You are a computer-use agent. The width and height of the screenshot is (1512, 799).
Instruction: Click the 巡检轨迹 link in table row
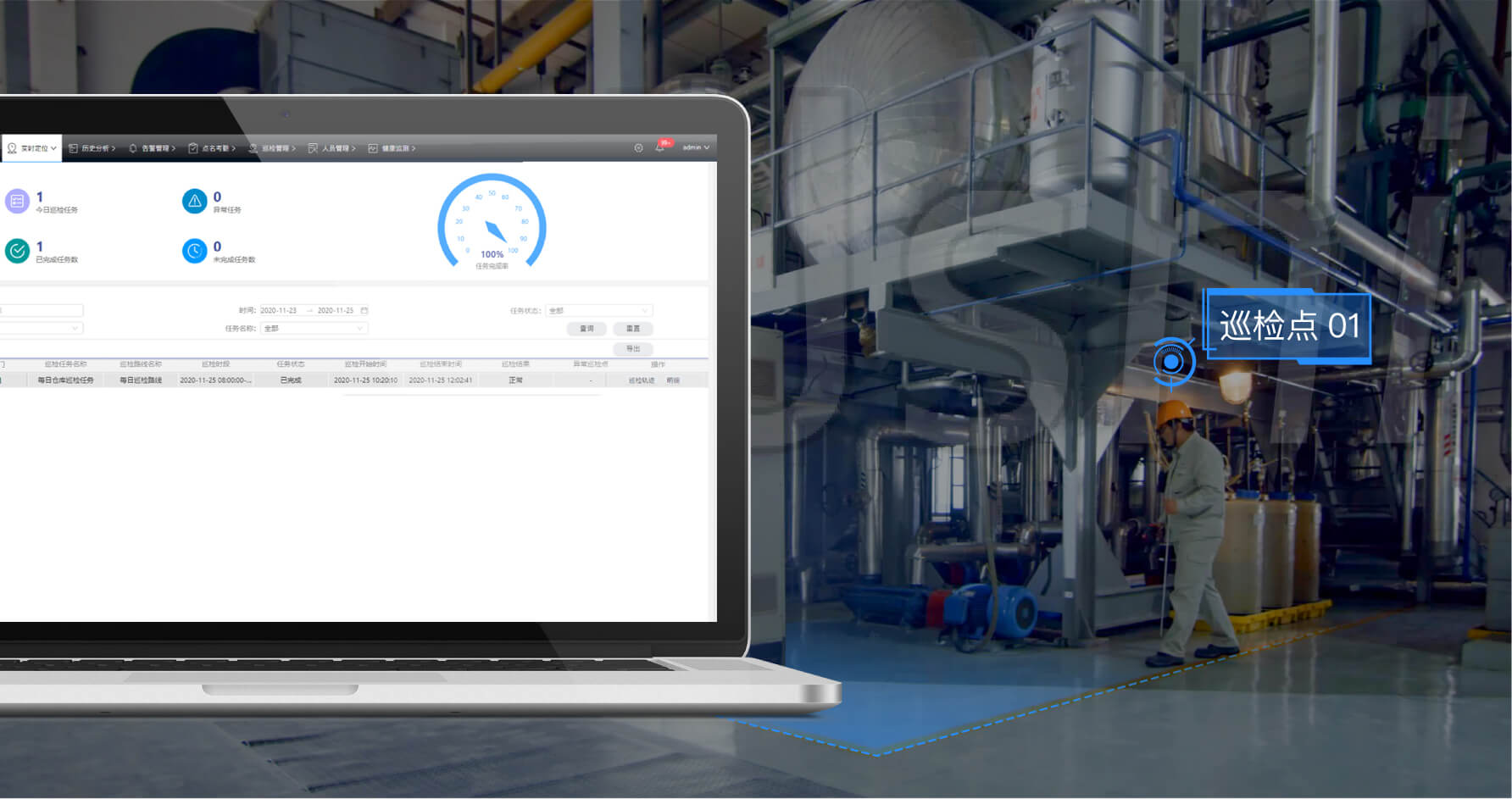pos(641,380)
